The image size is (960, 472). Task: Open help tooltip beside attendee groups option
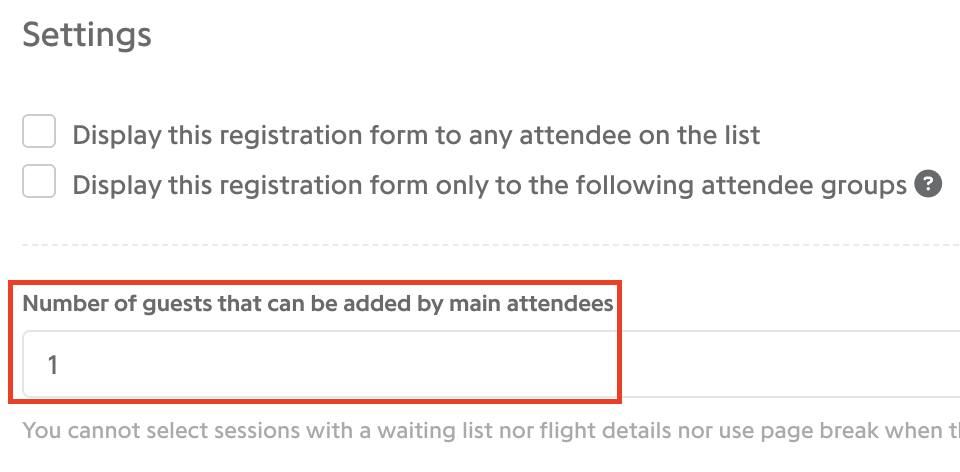pos(928,184)
